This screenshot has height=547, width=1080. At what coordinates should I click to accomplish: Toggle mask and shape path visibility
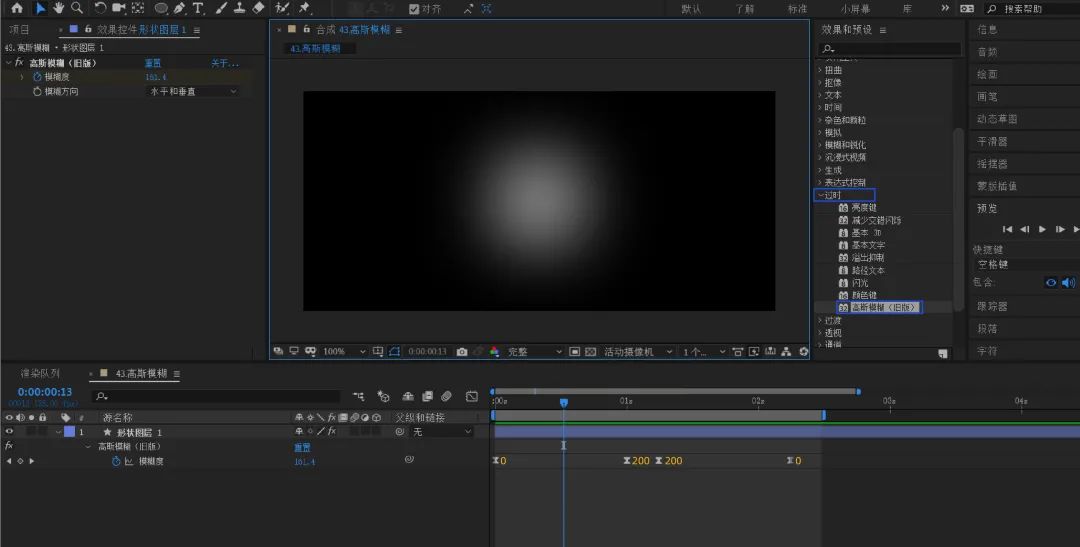pos(394,351)
